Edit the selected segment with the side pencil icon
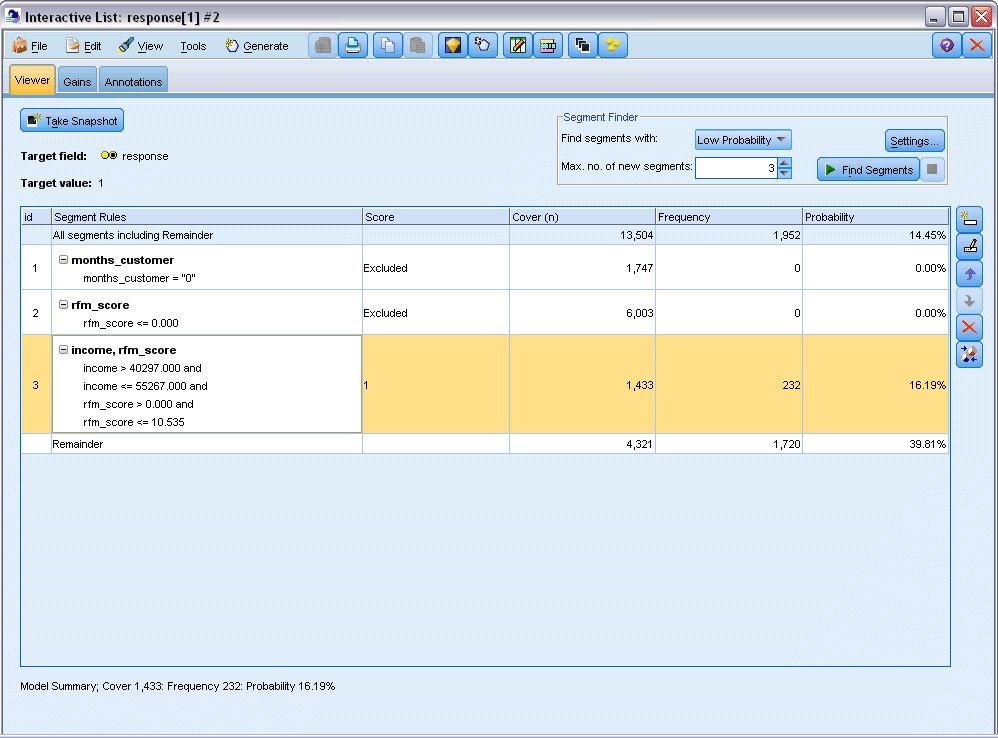This screenshot has height=738, width=998. [969, 247]
